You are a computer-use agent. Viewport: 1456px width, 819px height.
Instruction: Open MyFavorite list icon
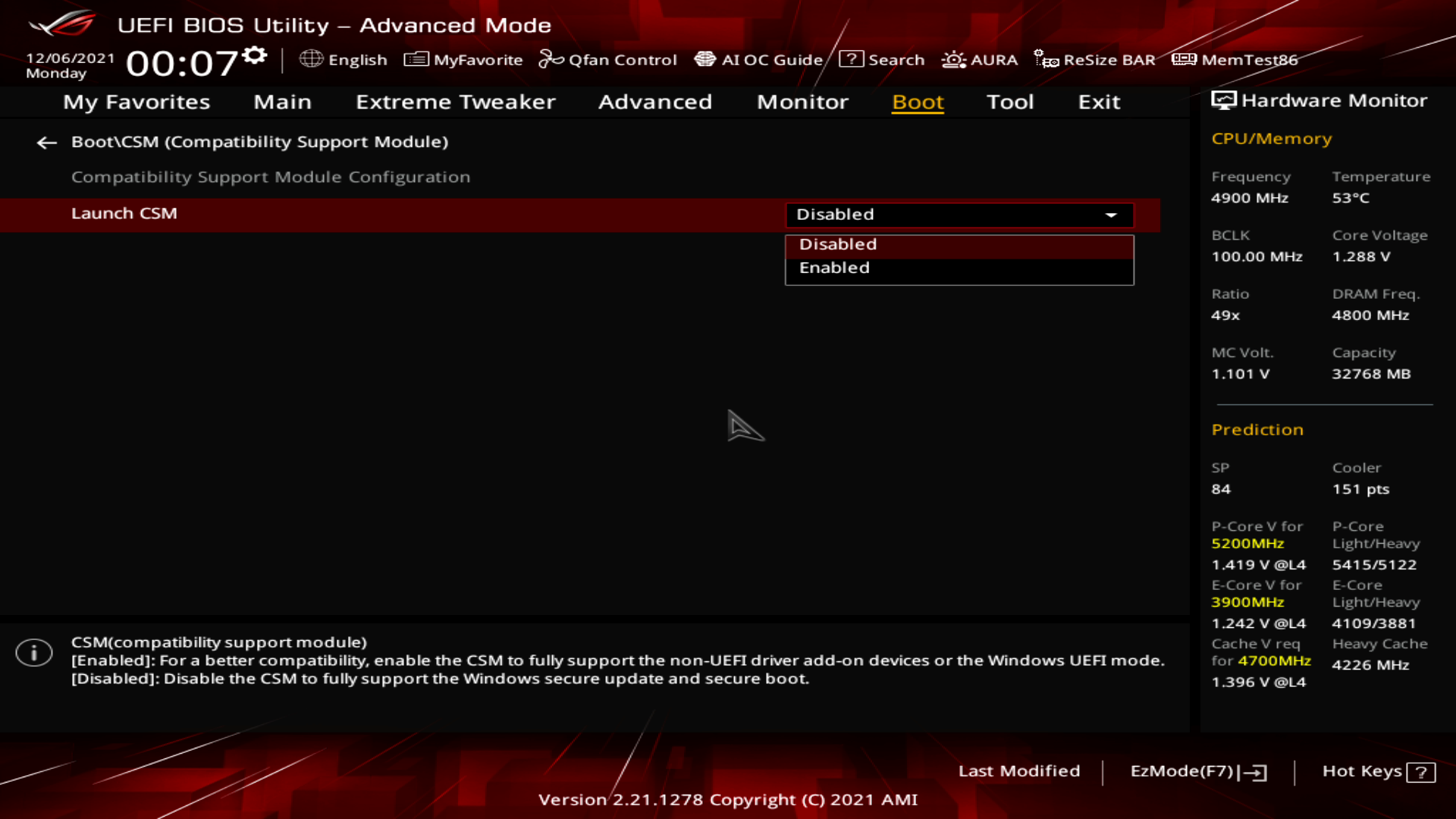click(416, 59)
